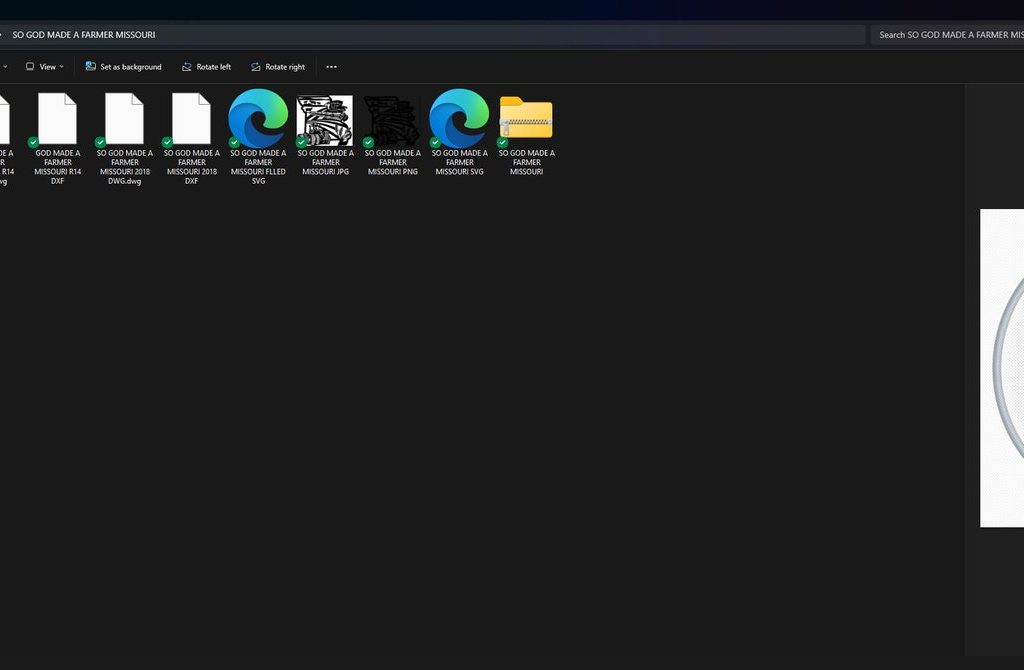Select the MISSOURI SVG Edge file icon

pyautogui.click(x=459, y=119)
